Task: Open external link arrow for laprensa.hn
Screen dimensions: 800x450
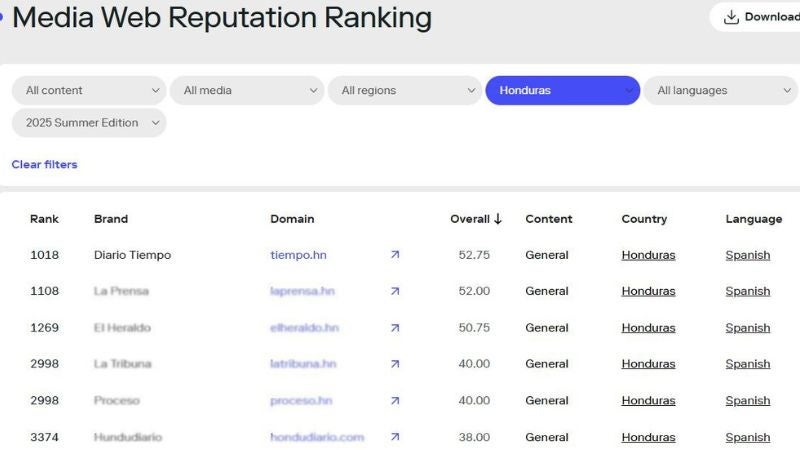Action: click(x=395, y=291)
